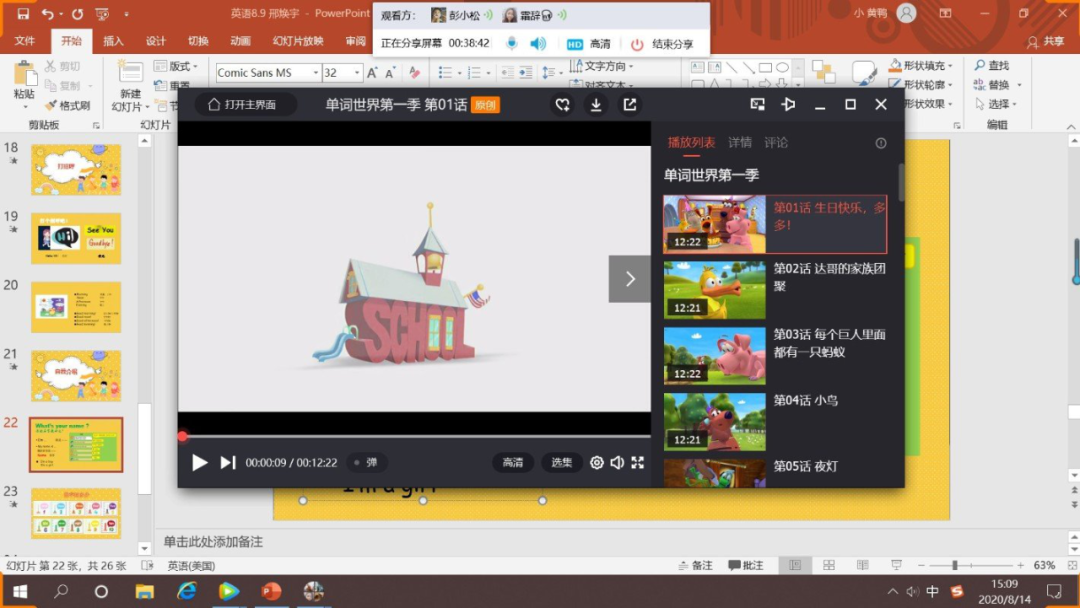Pin the player window on top

789,105
